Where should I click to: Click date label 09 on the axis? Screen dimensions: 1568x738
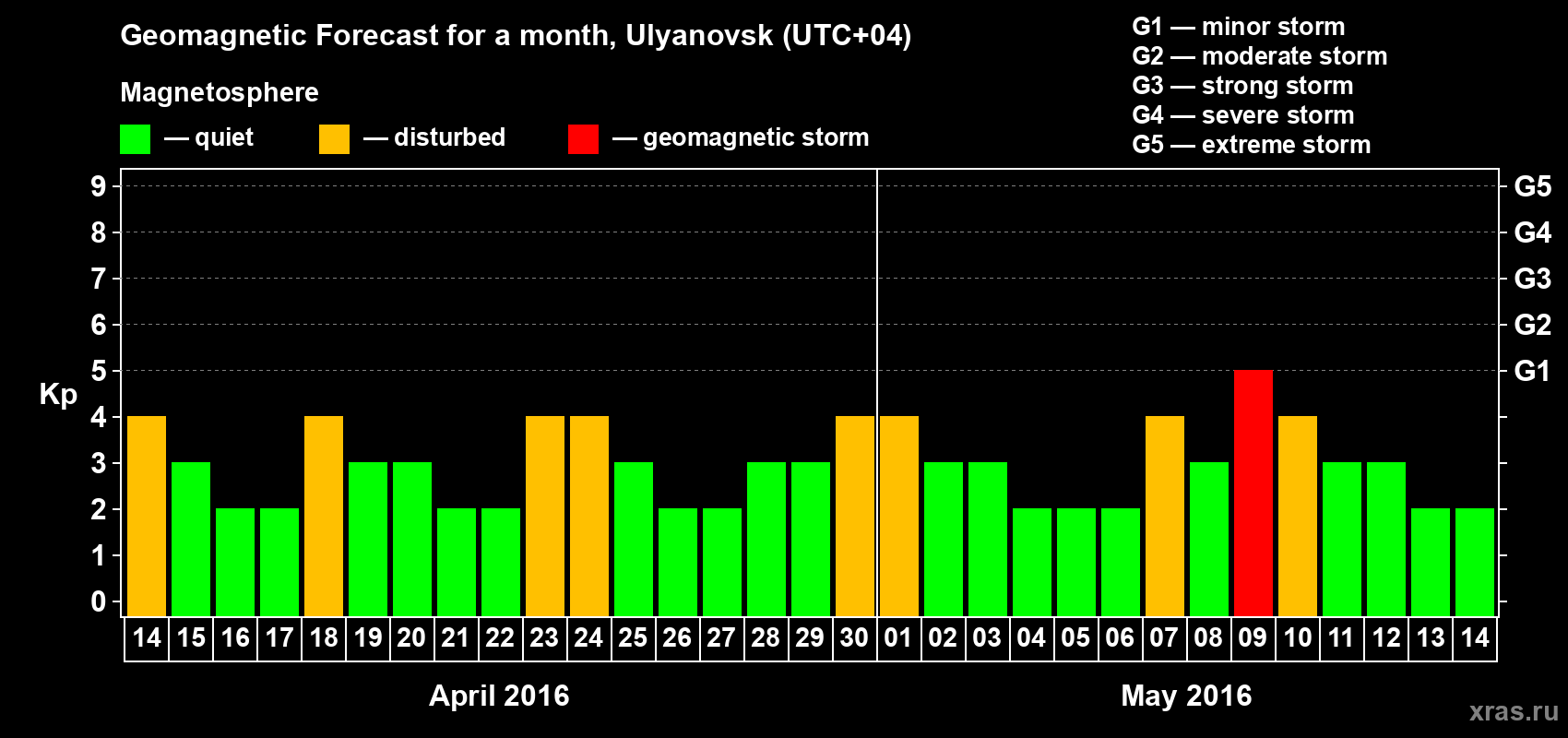click(x=1253, y=638)
